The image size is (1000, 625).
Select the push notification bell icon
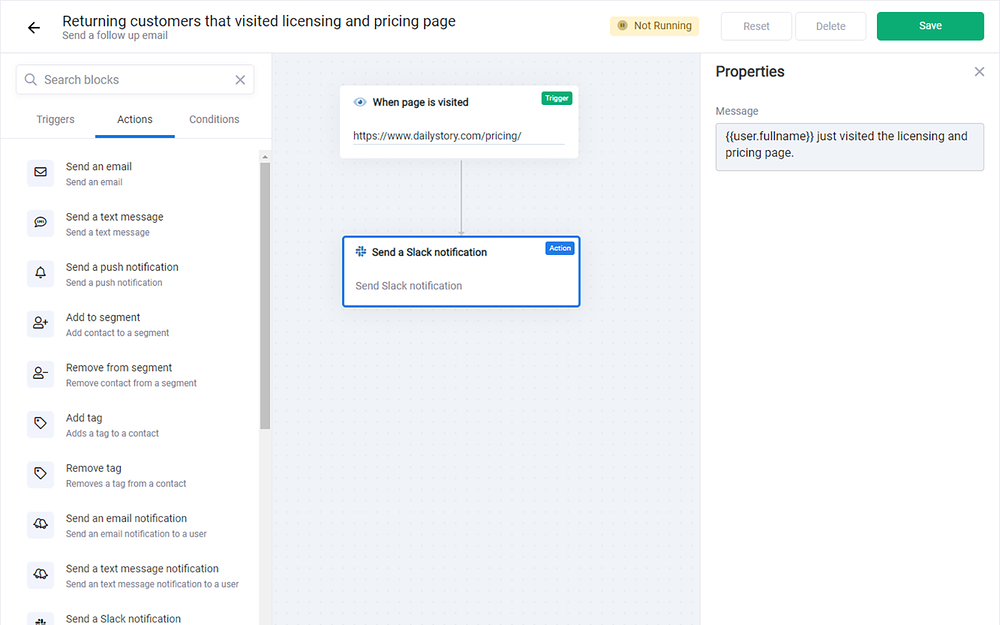(x=40, y=273)
